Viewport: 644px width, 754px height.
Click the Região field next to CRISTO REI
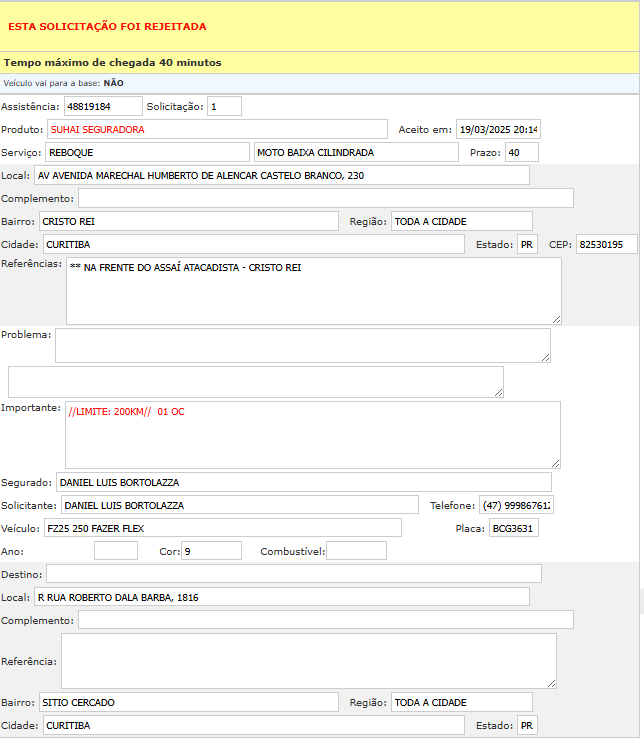(x=462, y=222)
